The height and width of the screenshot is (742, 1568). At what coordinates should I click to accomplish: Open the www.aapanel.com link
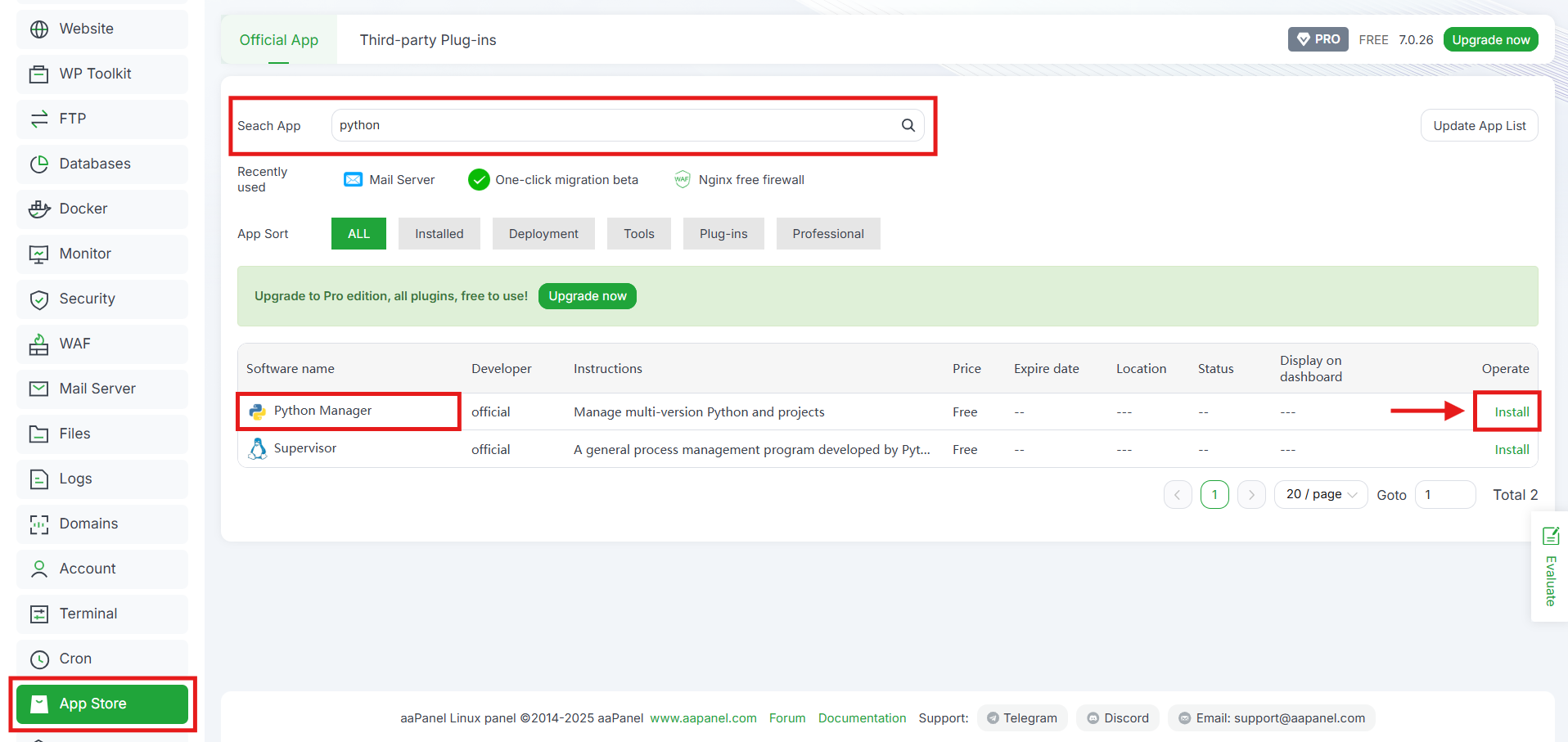(x=704, y=718)
